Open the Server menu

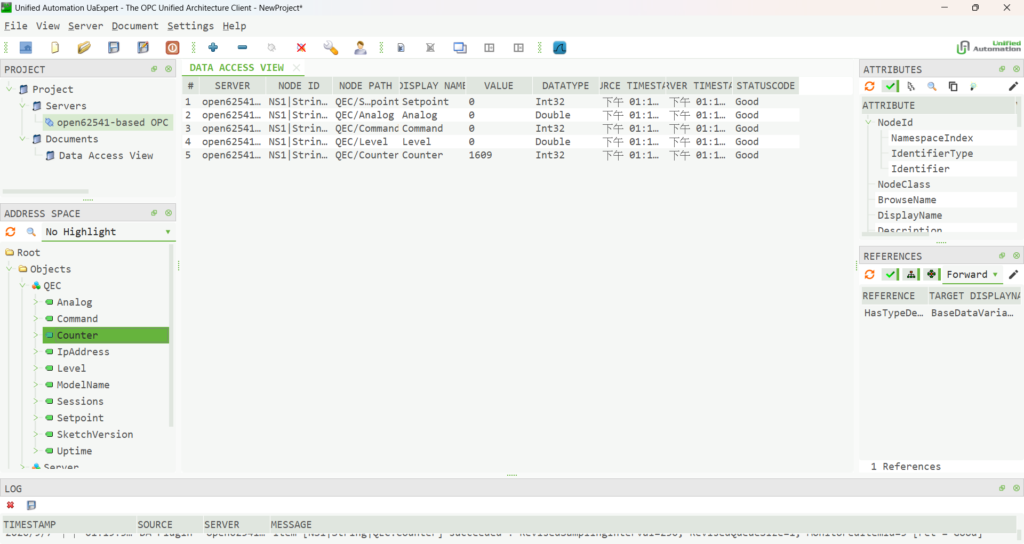click(x=86, y=26)
